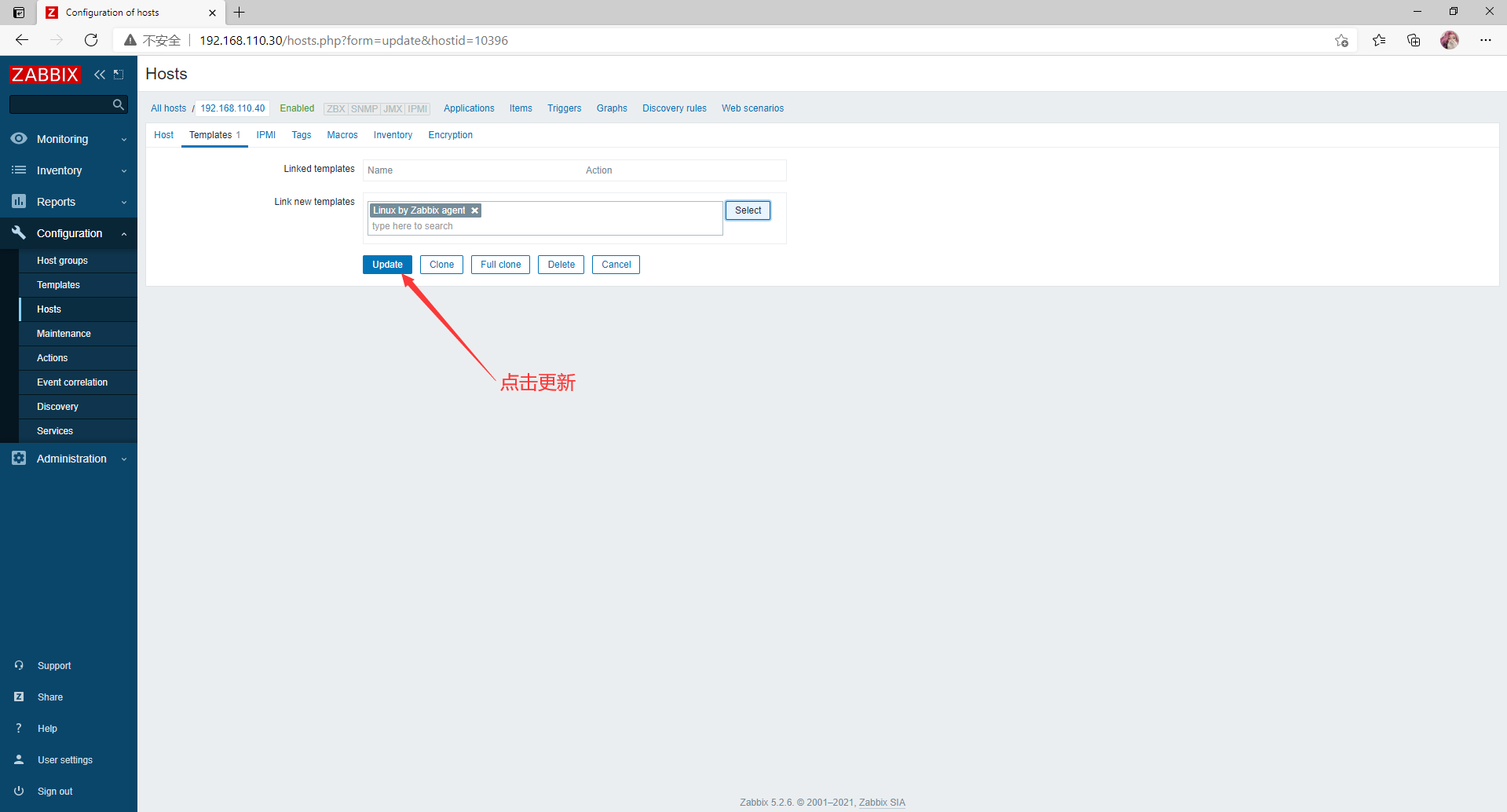1507x812 pixels.
Task: Open the Graphs link
Action: click(612, 108)
